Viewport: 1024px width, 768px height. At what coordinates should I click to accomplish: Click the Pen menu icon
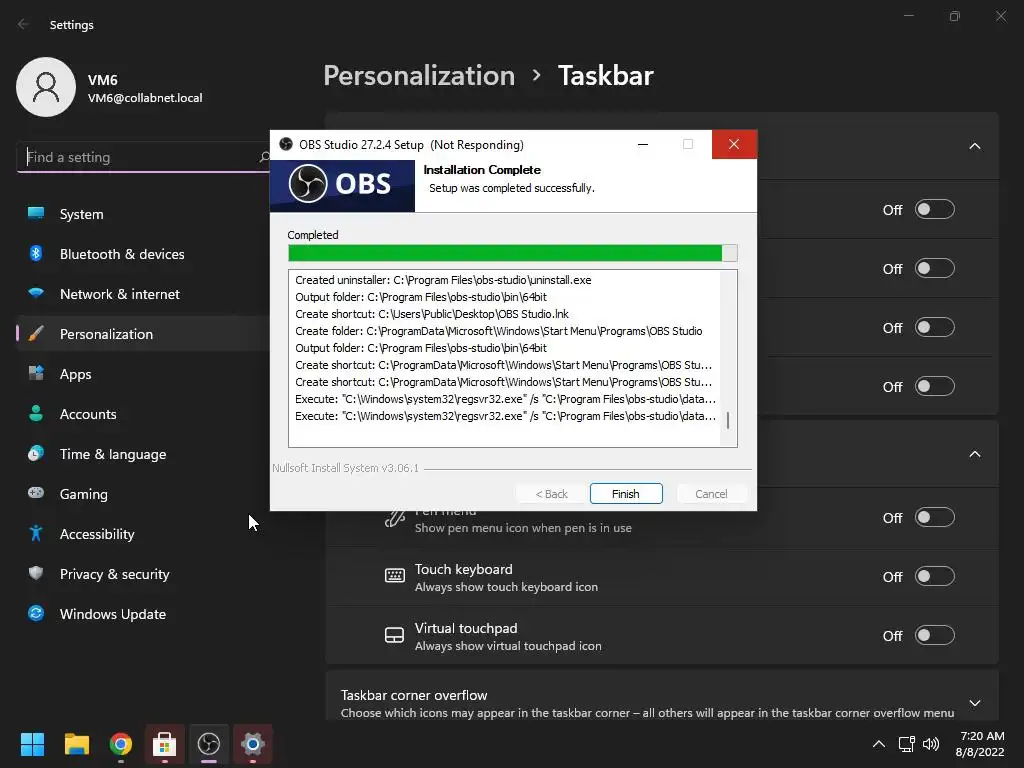point(394,519)
